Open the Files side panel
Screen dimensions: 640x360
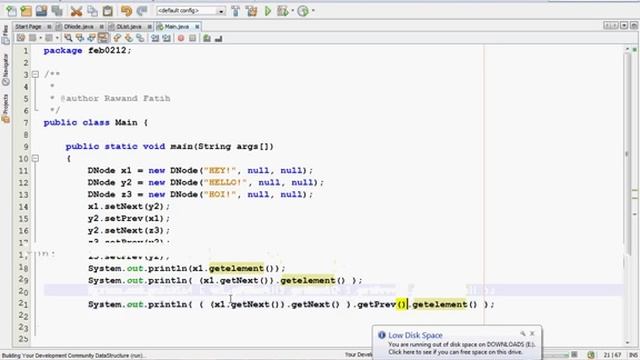click(5, 35)
